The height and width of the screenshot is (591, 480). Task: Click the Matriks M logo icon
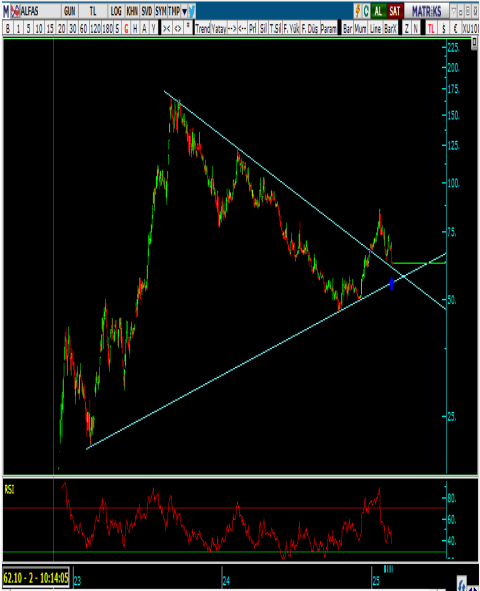tap(6, 11)
